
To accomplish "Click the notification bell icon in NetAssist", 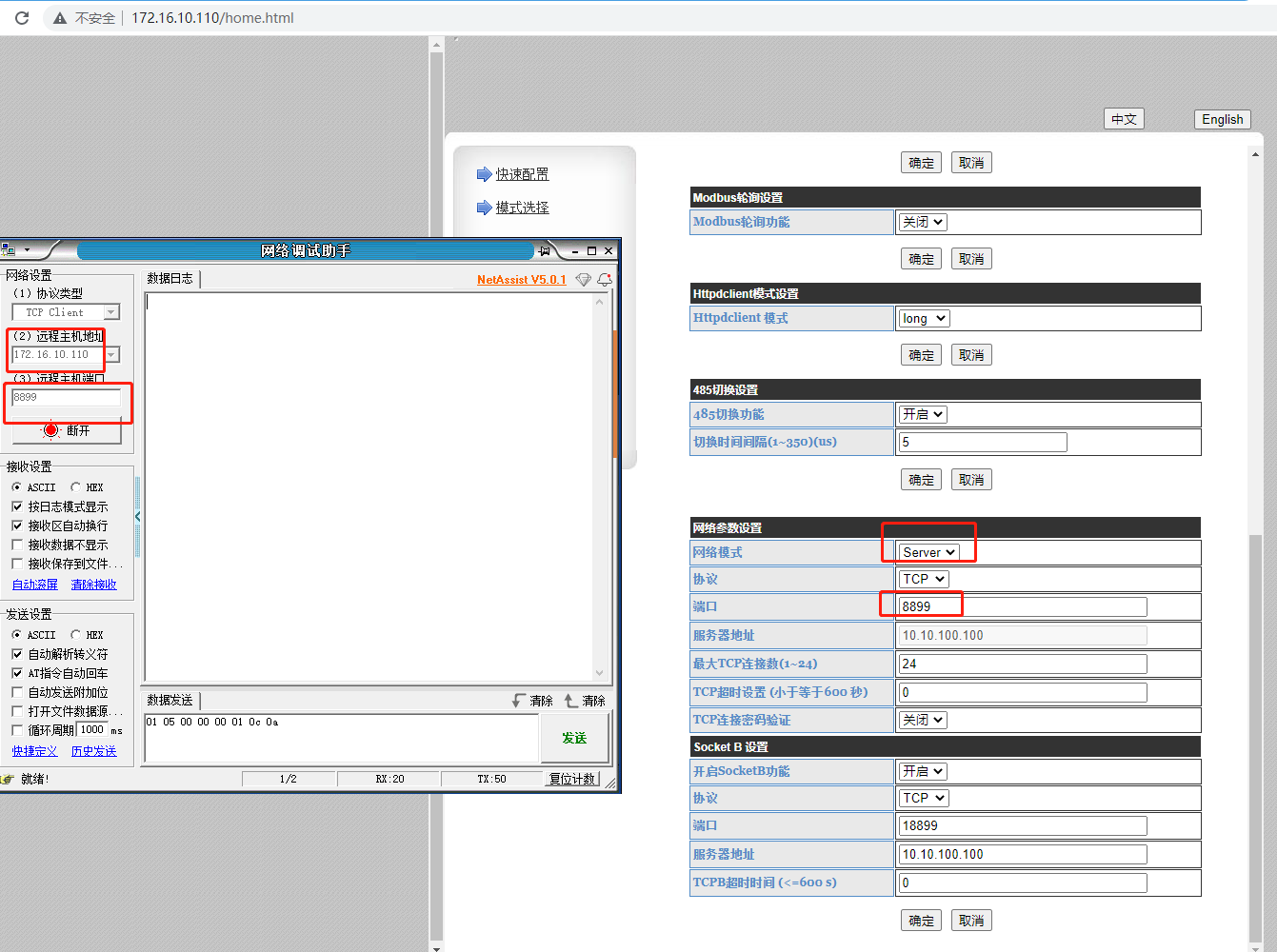I will click(x=605, y=280).
